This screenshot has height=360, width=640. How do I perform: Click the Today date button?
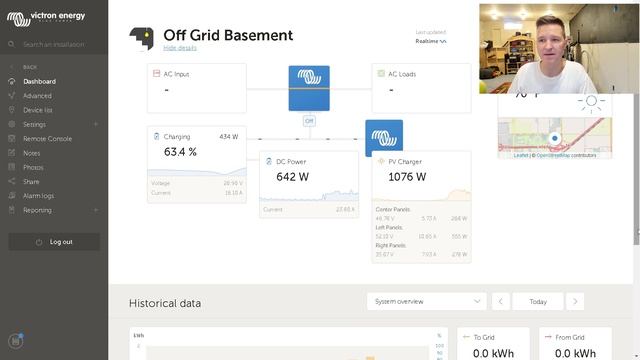pos(538,302)
